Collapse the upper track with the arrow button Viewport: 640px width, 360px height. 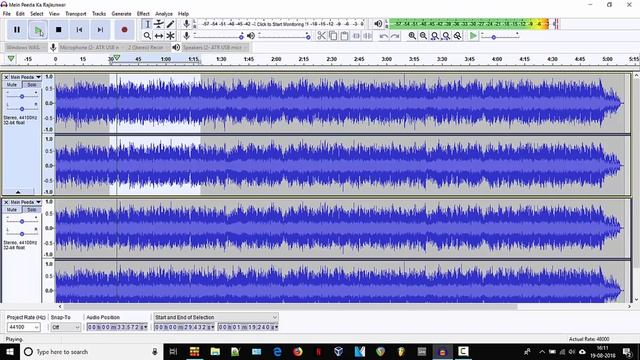(18, 192)
